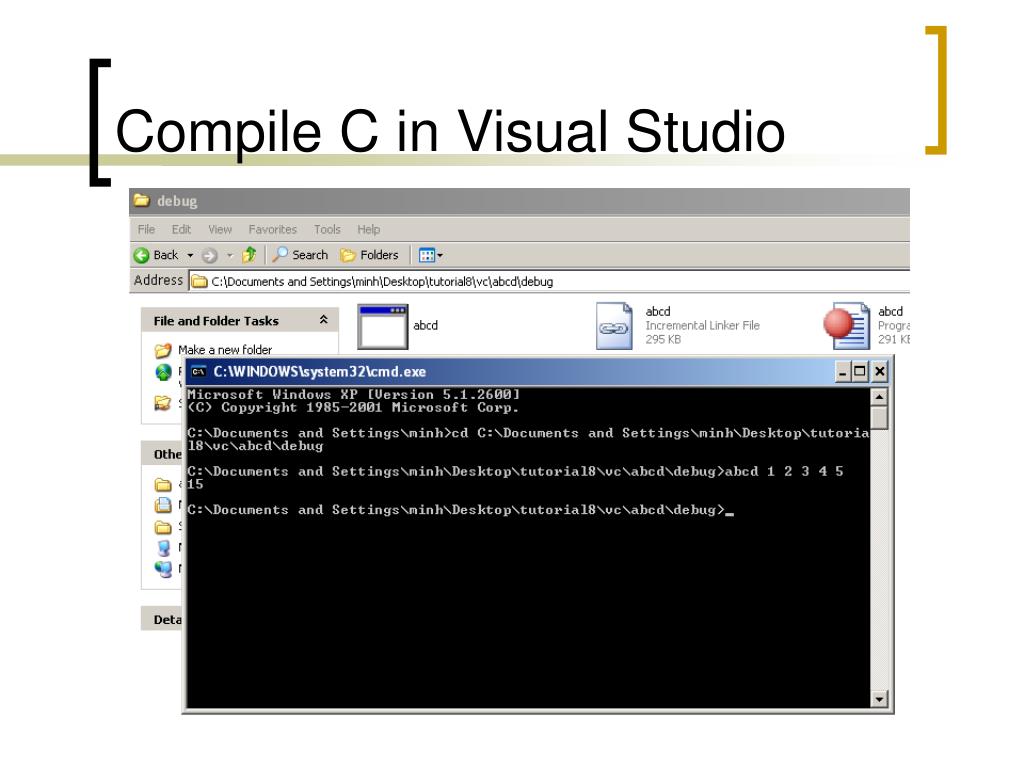Click the My Documents icon in Other Places
1024x768 pixels.
pyautogui.click(x=163, y=505)
